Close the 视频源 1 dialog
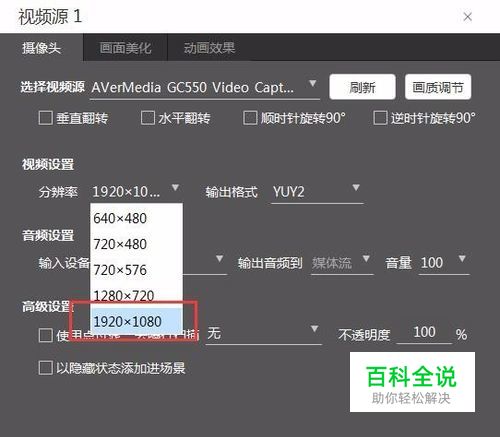The image size is (500, 437). click(467, 17)
